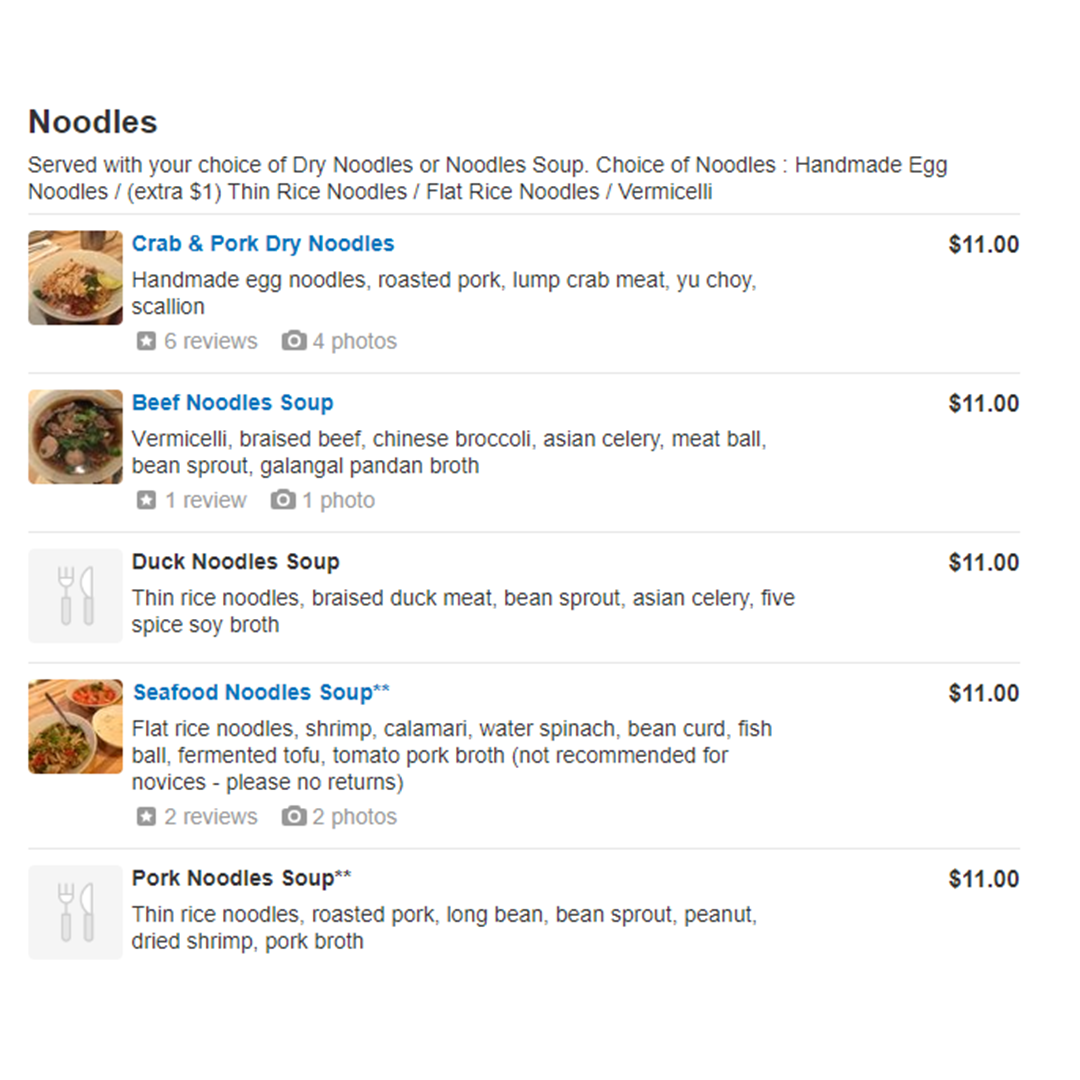View the 2 reviews of Seafood Noodles Soup
The height and width of the screenshot is (1080, 1080).
[211, 816]
